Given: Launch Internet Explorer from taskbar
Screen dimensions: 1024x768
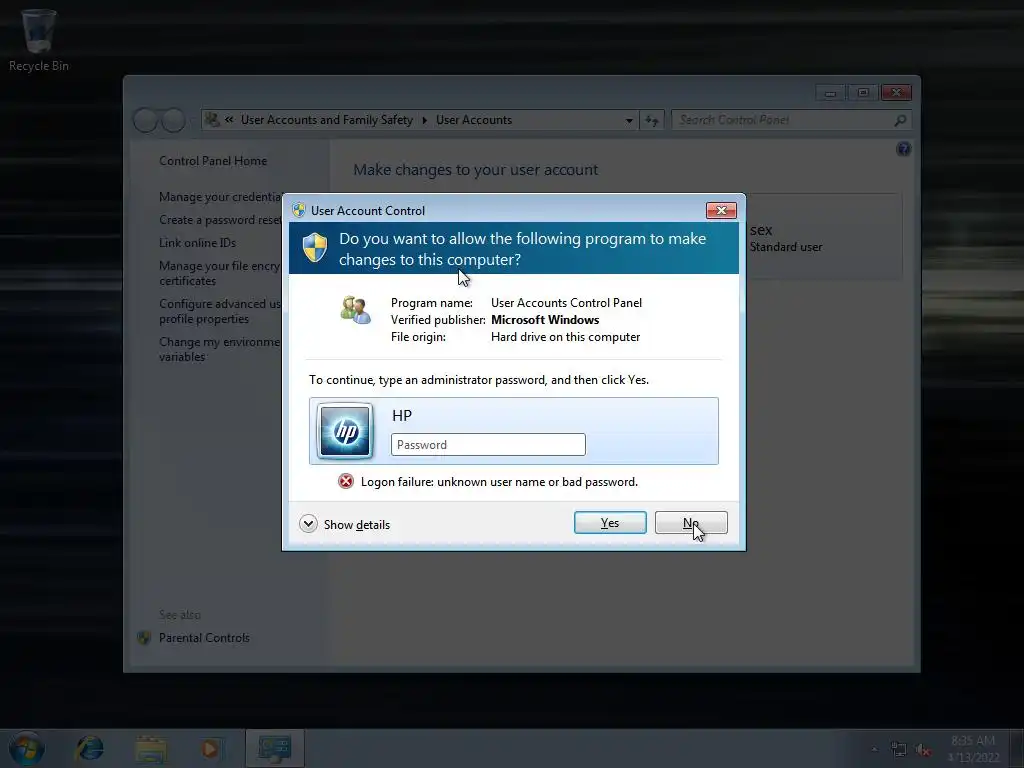Looking at the screenshot, I should pos(89,748).
